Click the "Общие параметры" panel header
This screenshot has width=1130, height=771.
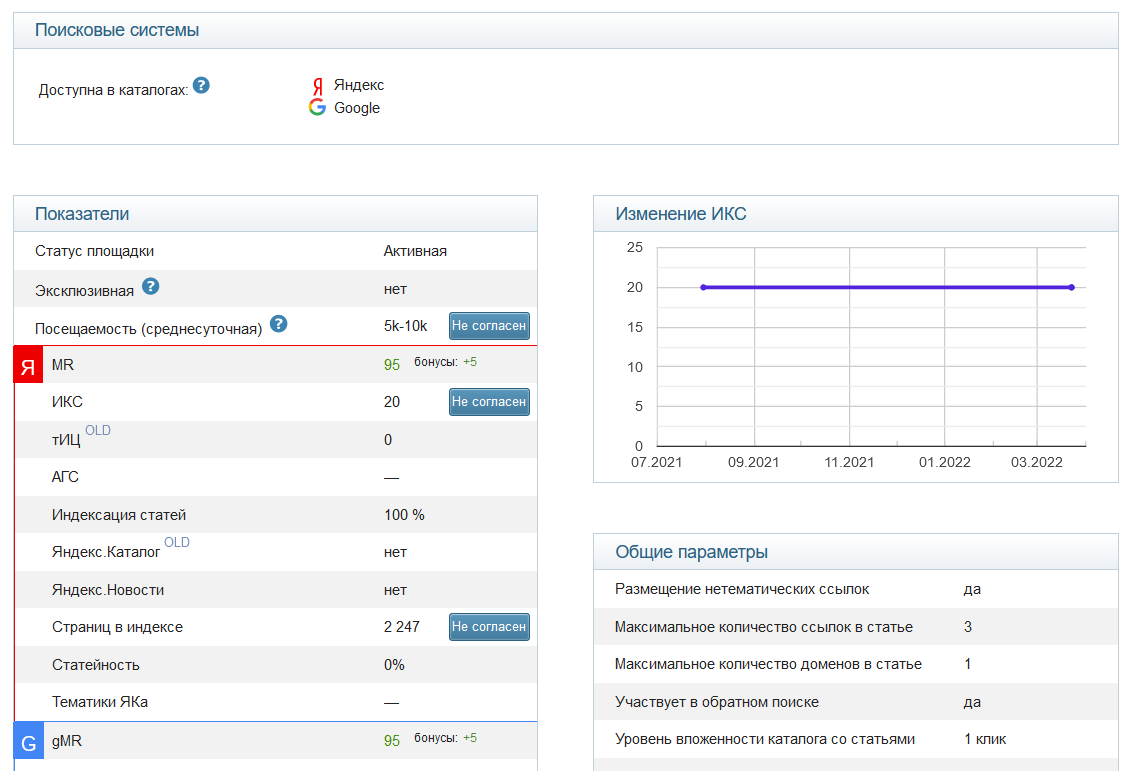[x=691, y=552]
